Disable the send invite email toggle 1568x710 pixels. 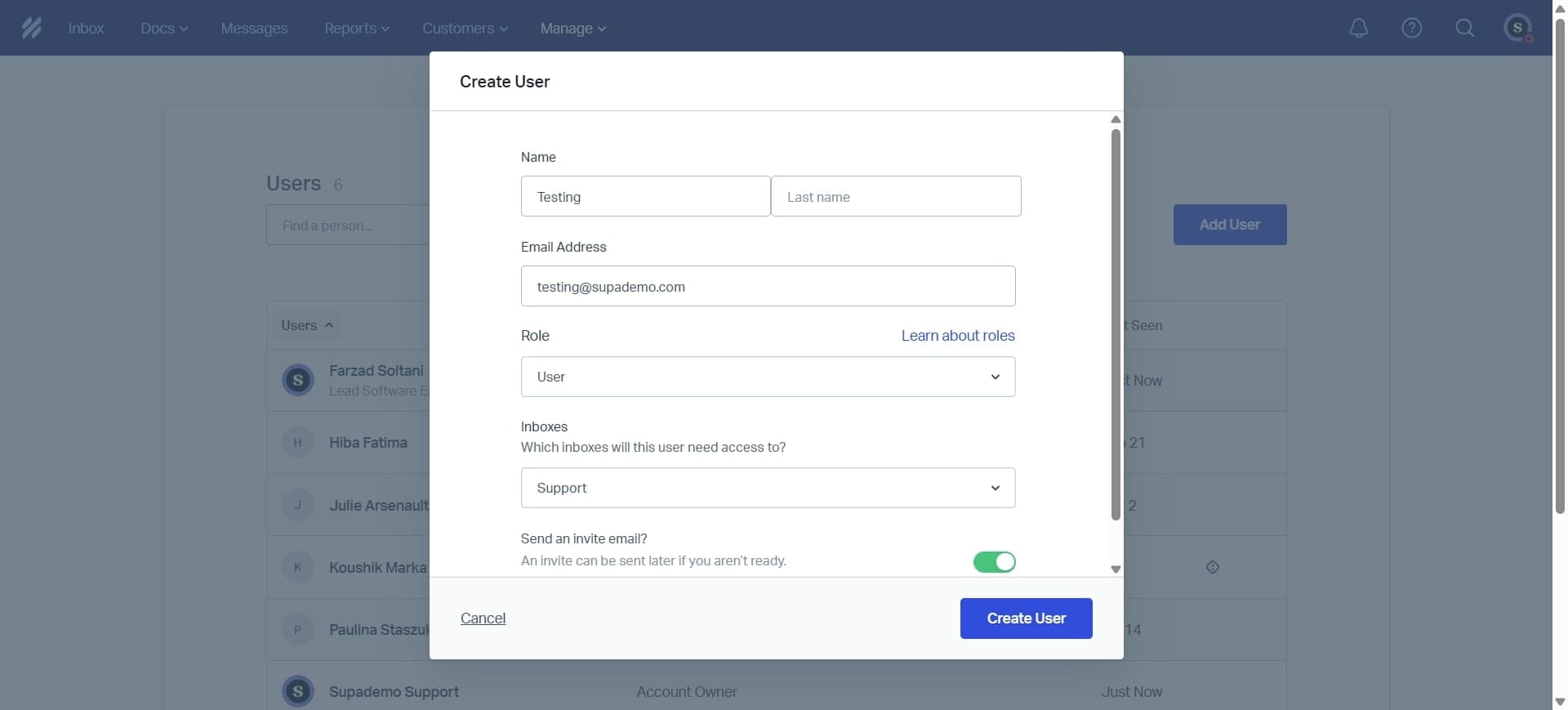994,562
